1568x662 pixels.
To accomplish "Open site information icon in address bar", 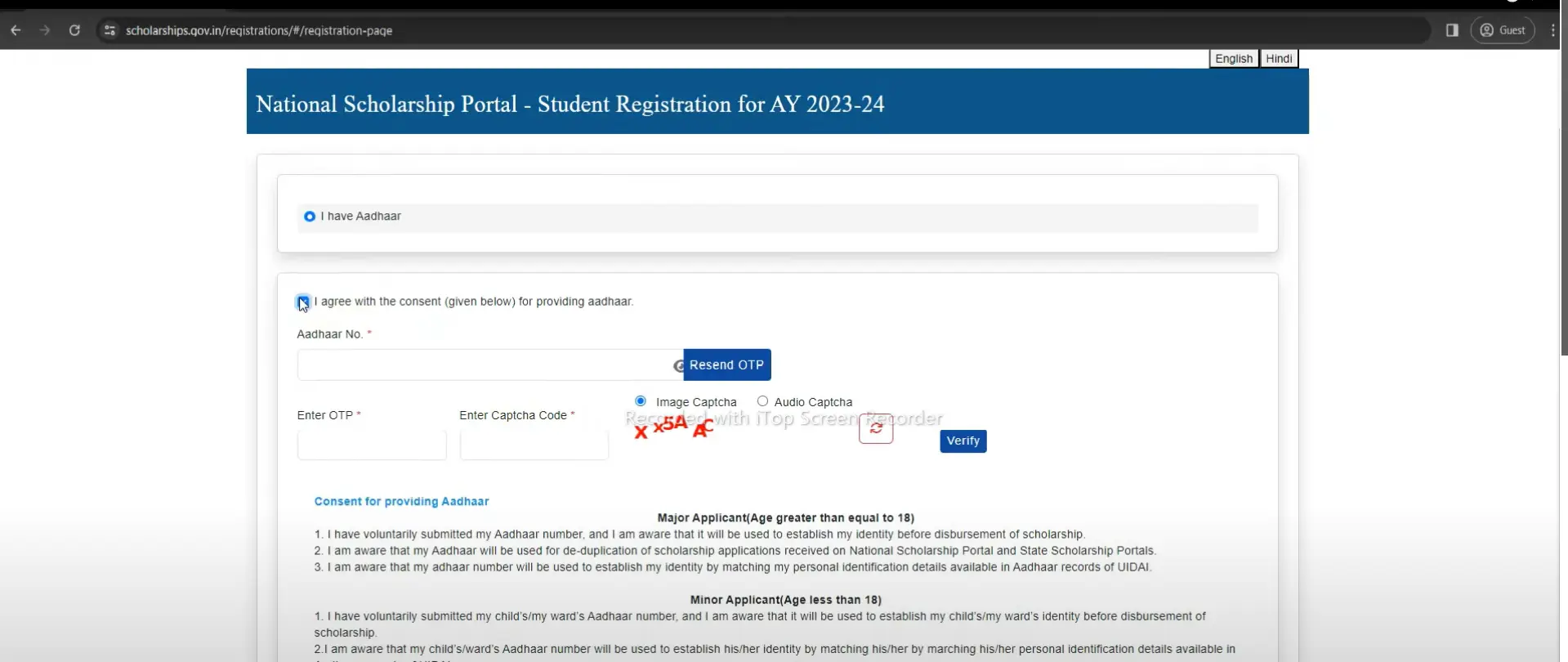I will pyautogui.click(x=109, y=30).
